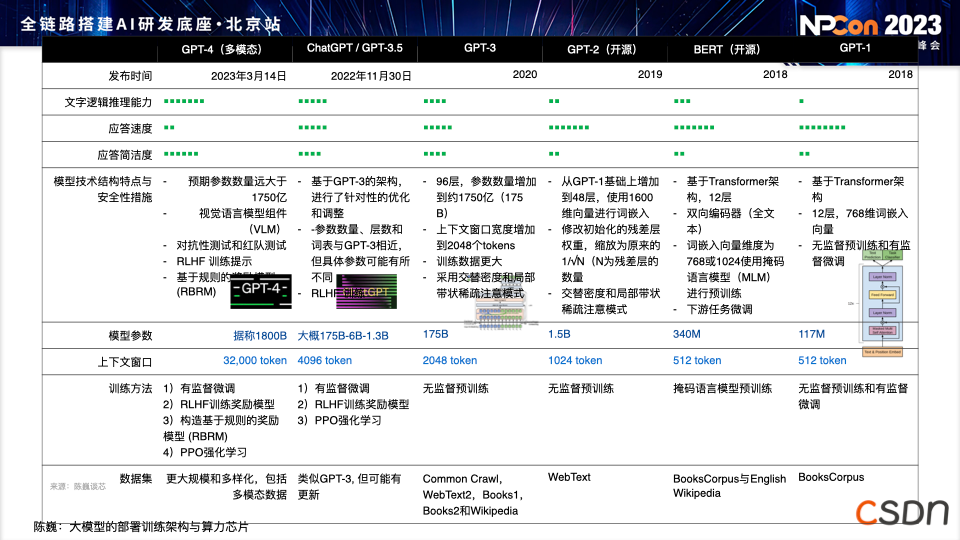
Task: Click the 大概175B-6B-1.3B parameter text
Action: point(343,335)
